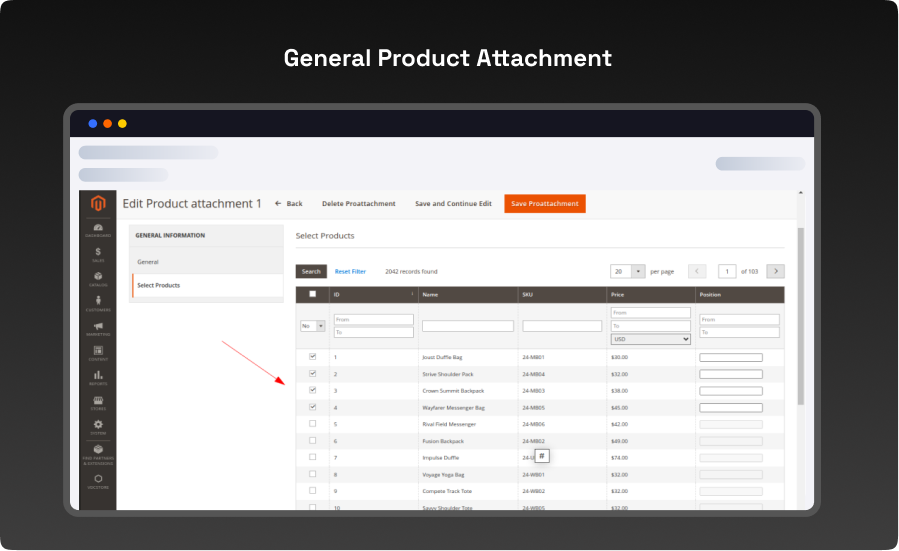Open the No selection filter dropdown
Screen dimensions: 899x551
pos(313,325)
